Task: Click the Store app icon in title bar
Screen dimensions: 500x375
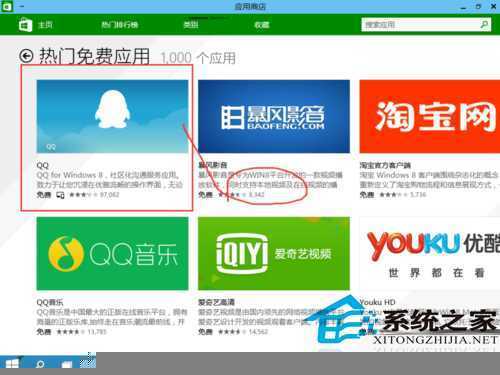Action: [x=7, y=6]
